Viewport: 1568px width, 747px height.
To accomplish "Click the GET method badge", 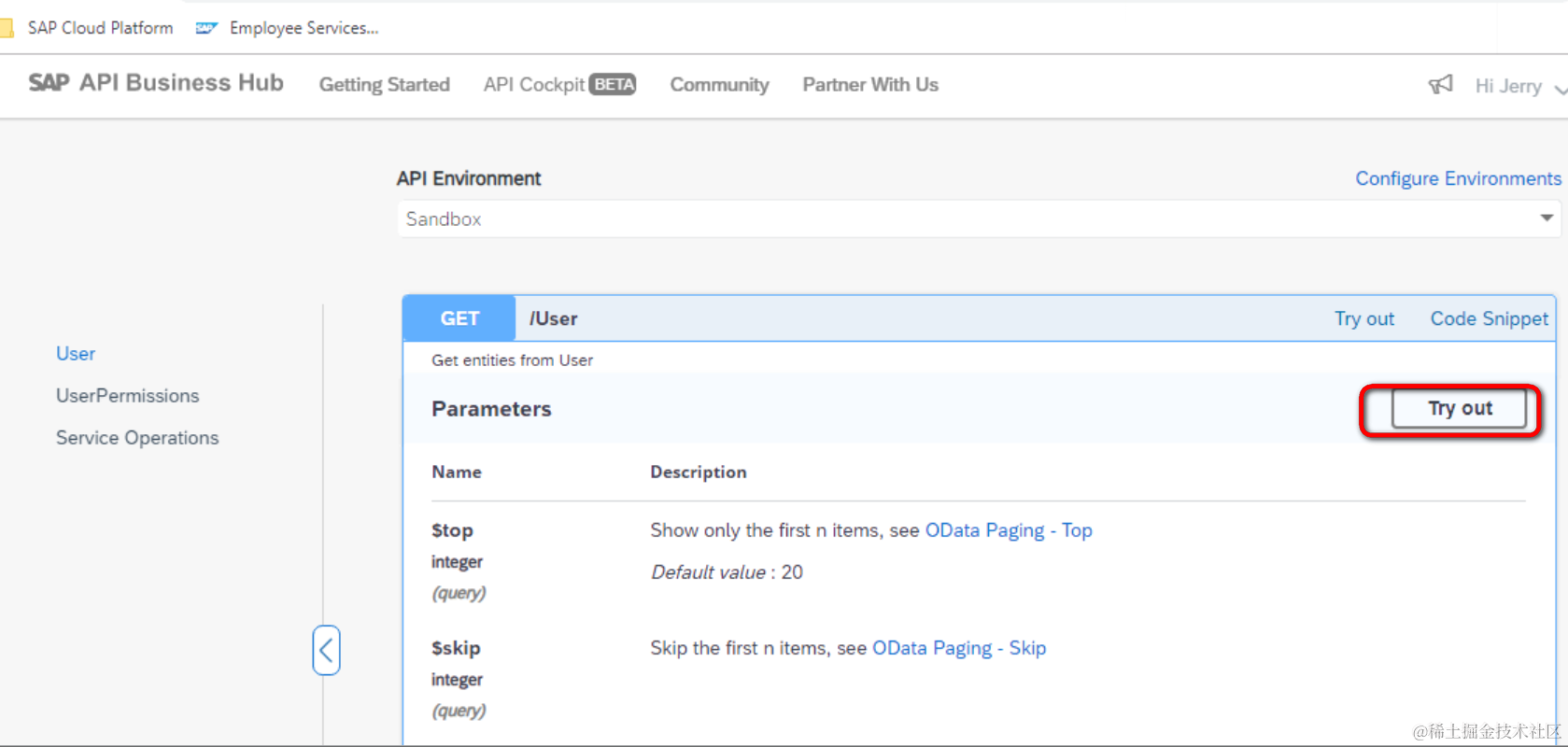I will 459,318.
